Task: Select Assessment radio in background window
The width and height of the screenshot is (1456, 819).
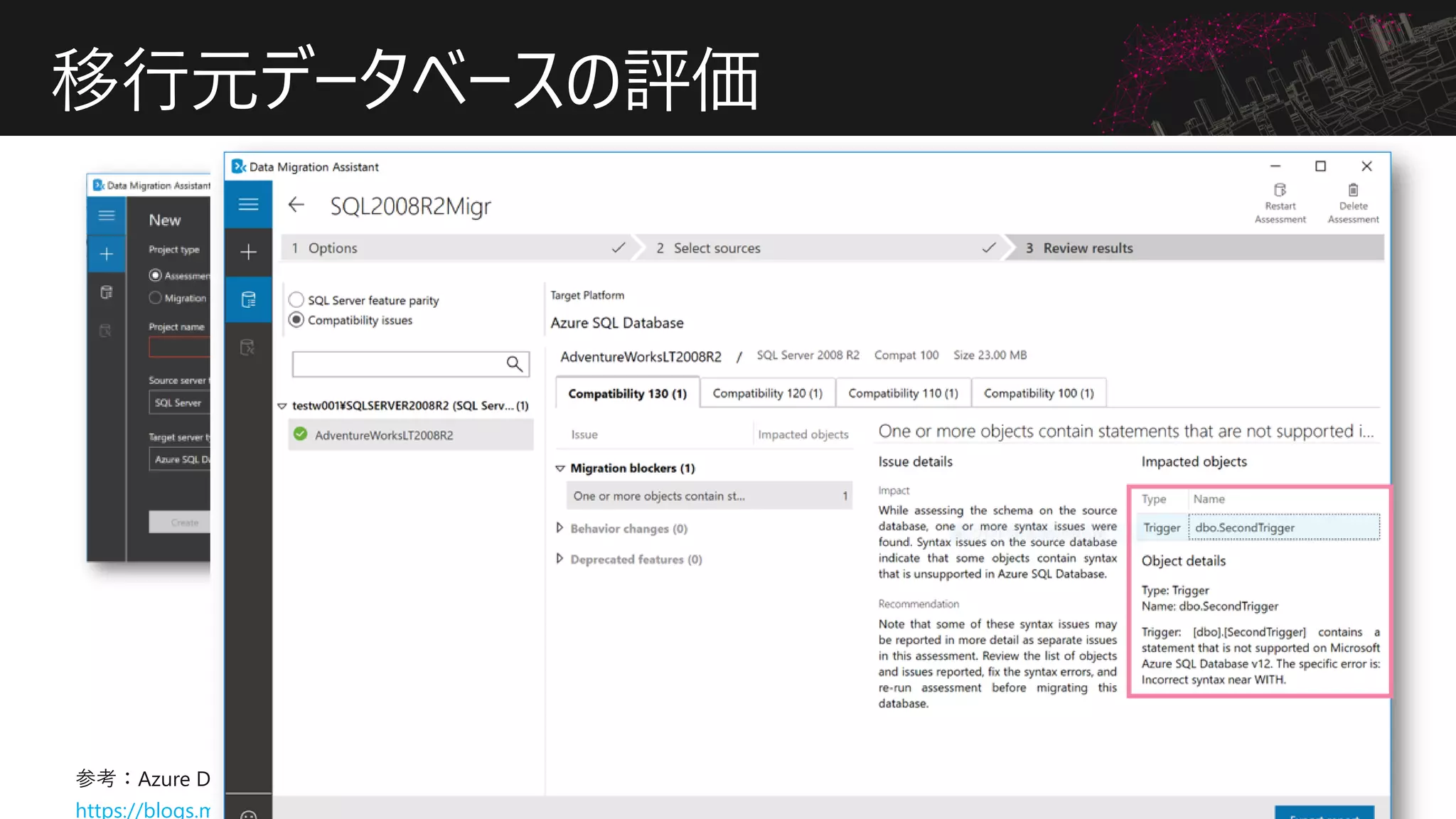Action: (x=155, y=275)
